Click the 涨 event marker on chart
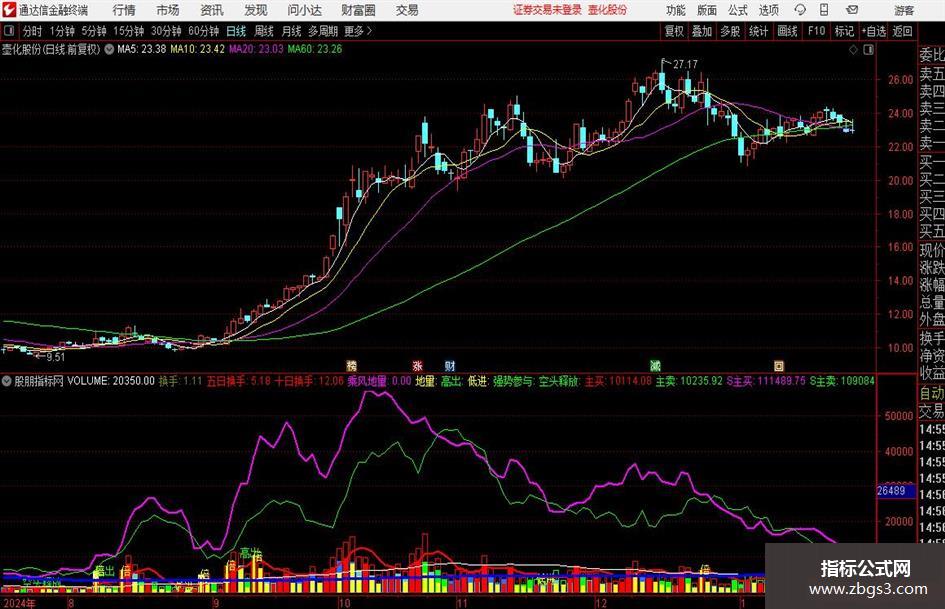 (x=418, y=365)
